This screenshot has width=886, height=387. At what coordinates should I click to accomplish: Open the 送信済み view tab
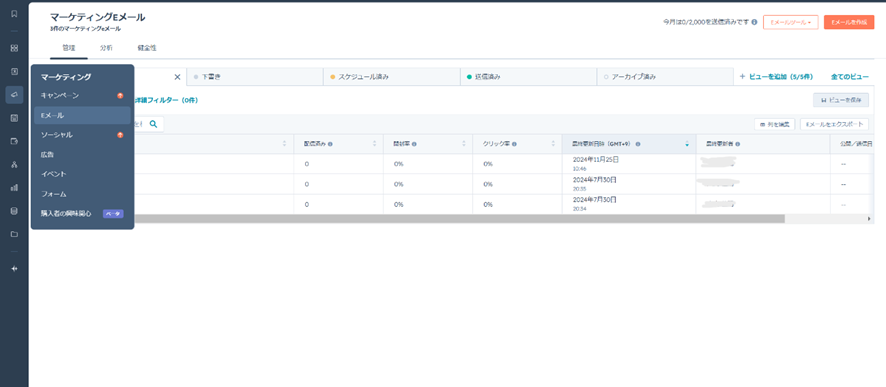528,77
